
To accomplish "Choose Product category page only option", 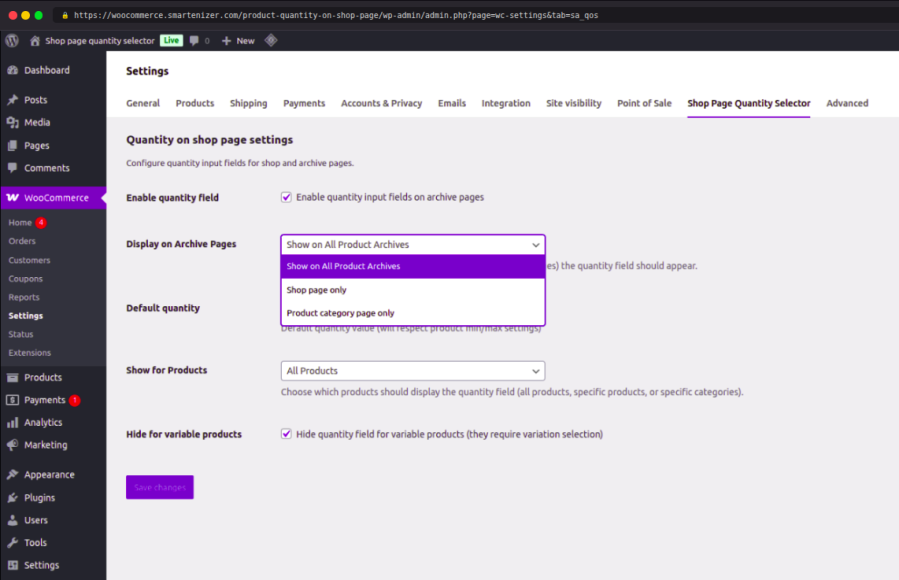I will pyautogui.click(x=413, y=313).
